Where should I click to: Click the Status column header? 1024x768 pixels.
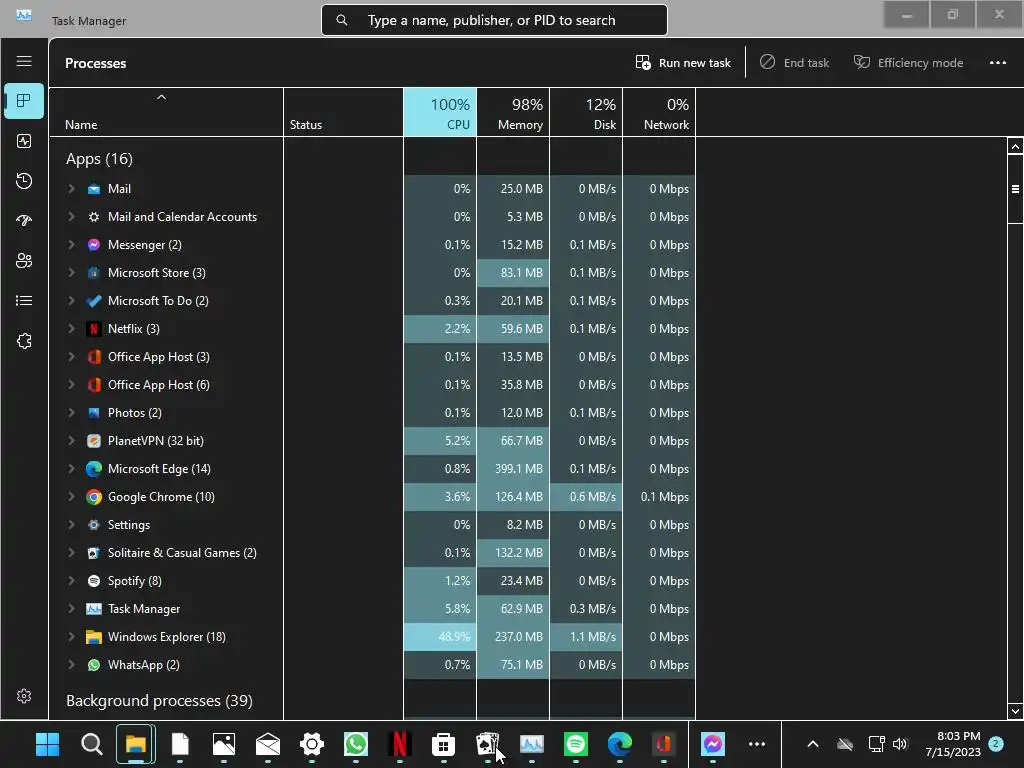[x=344, y=112]
